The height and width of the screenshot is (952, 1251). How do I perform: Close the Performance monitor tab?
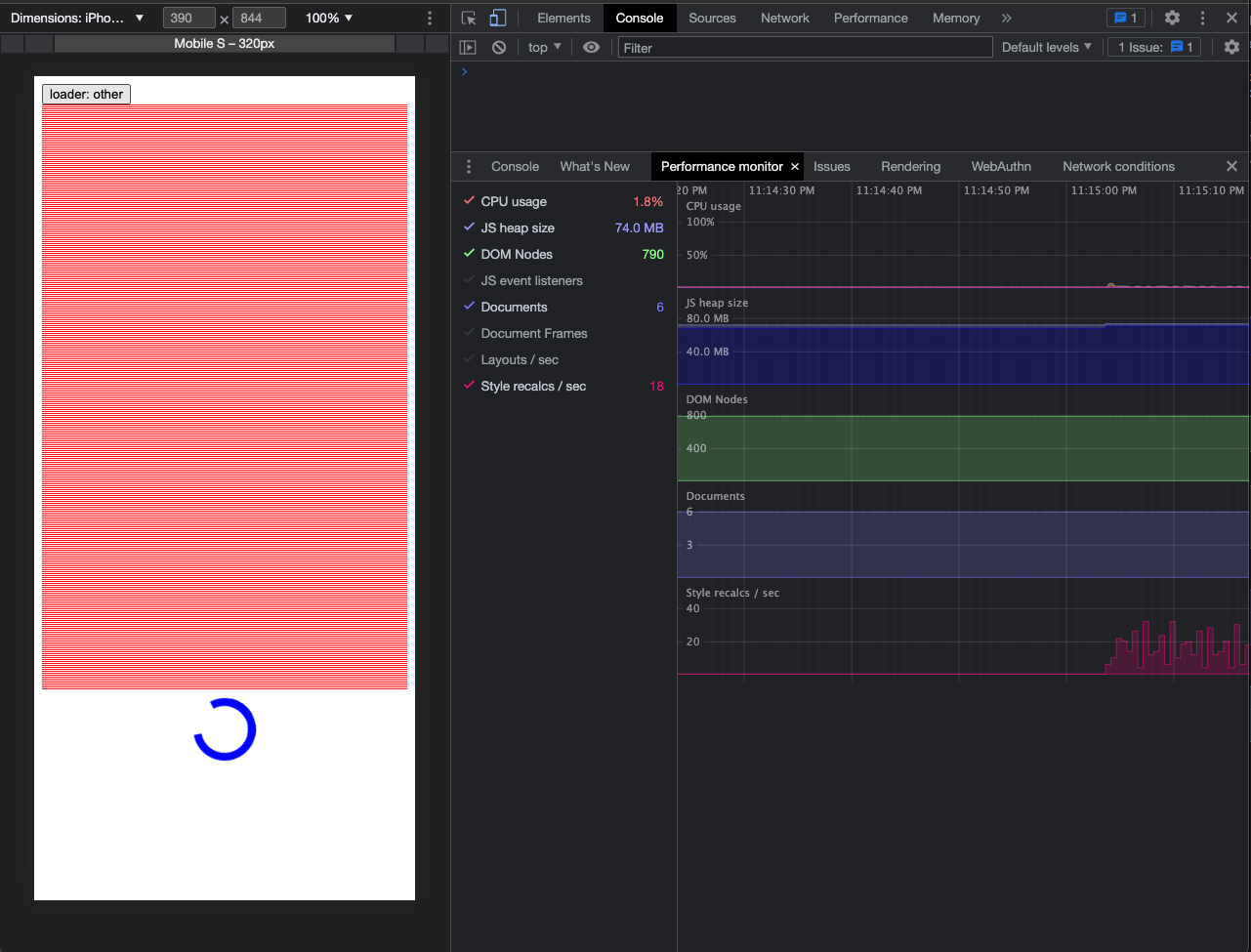point(795,167)
